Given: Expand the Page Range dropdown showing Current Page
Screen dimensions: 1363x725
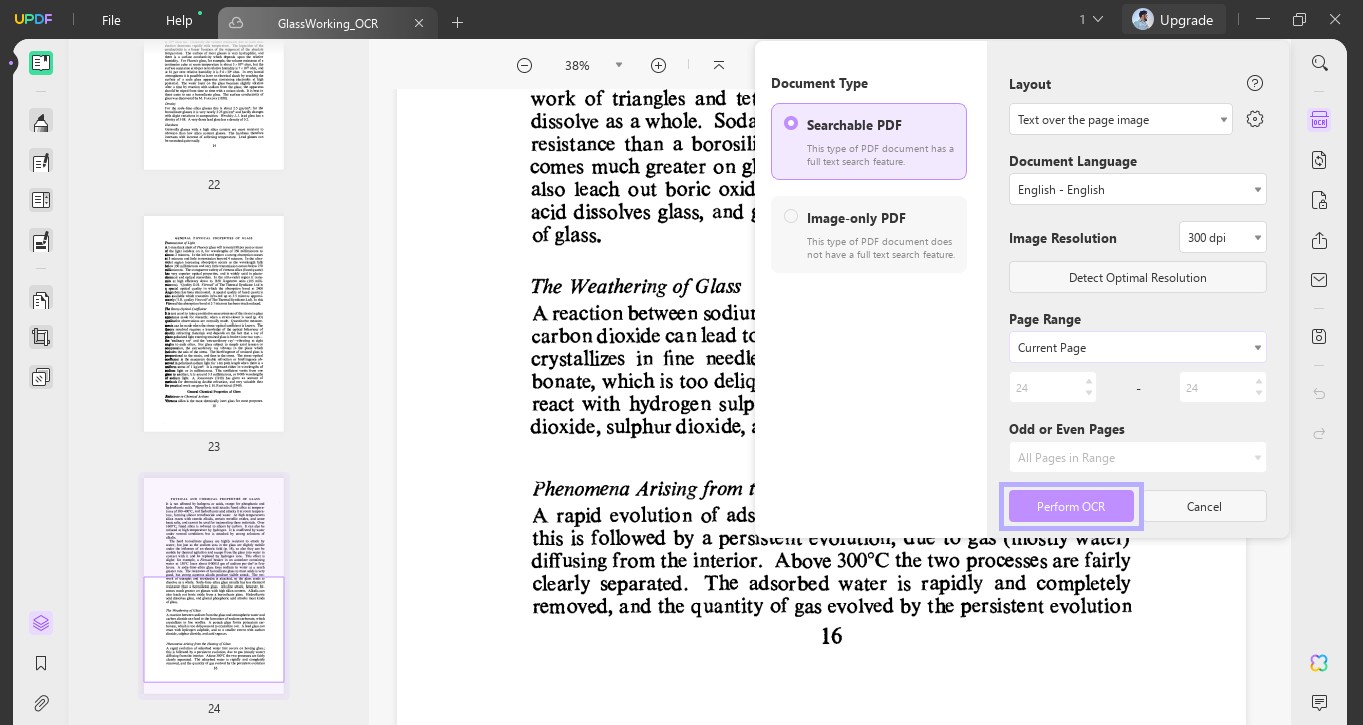Looking at the screenshot, I should pos(1138,347).
